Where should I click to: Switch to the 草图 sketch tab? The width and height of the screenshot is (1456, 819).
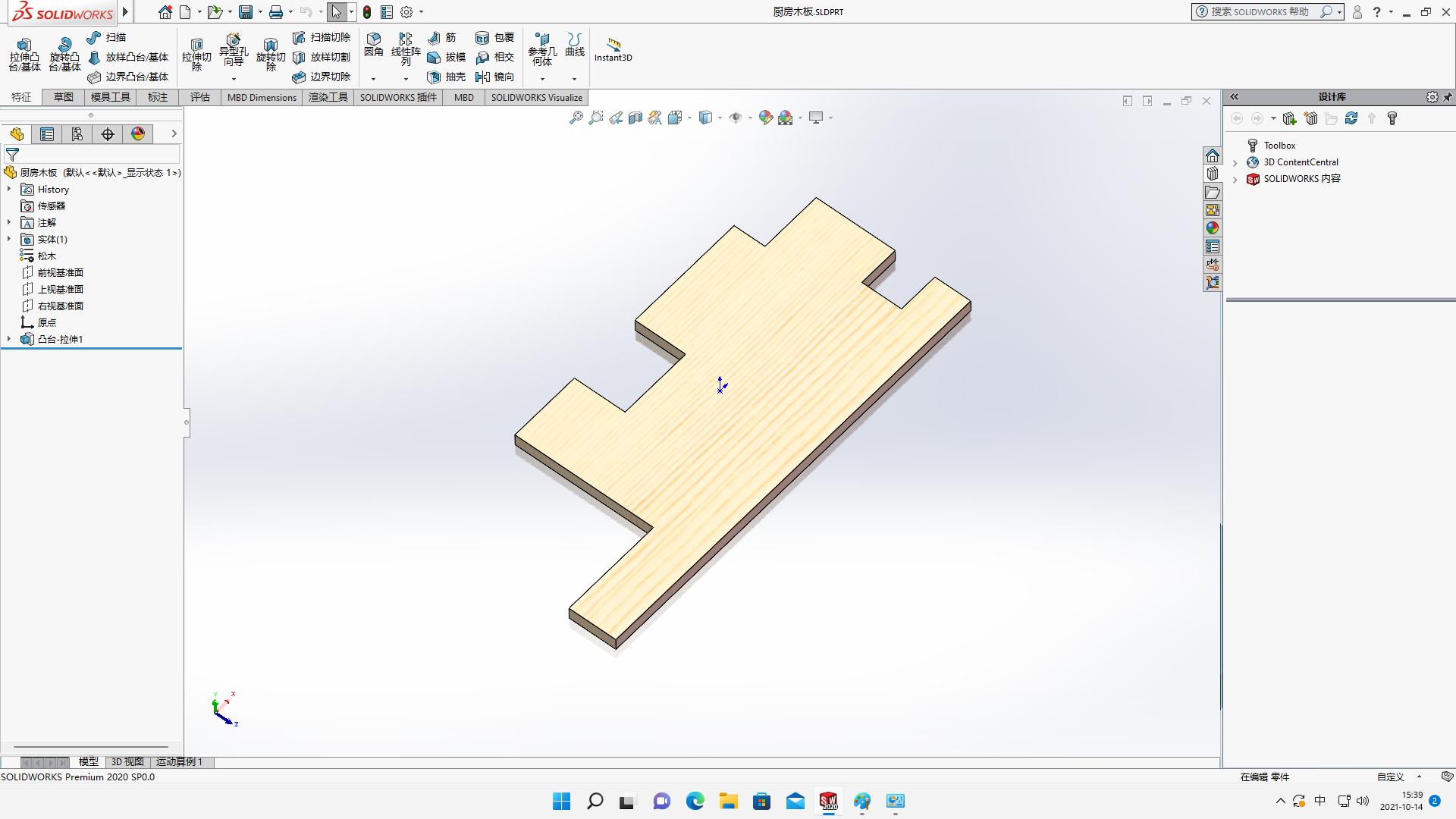tap(64, 97)
